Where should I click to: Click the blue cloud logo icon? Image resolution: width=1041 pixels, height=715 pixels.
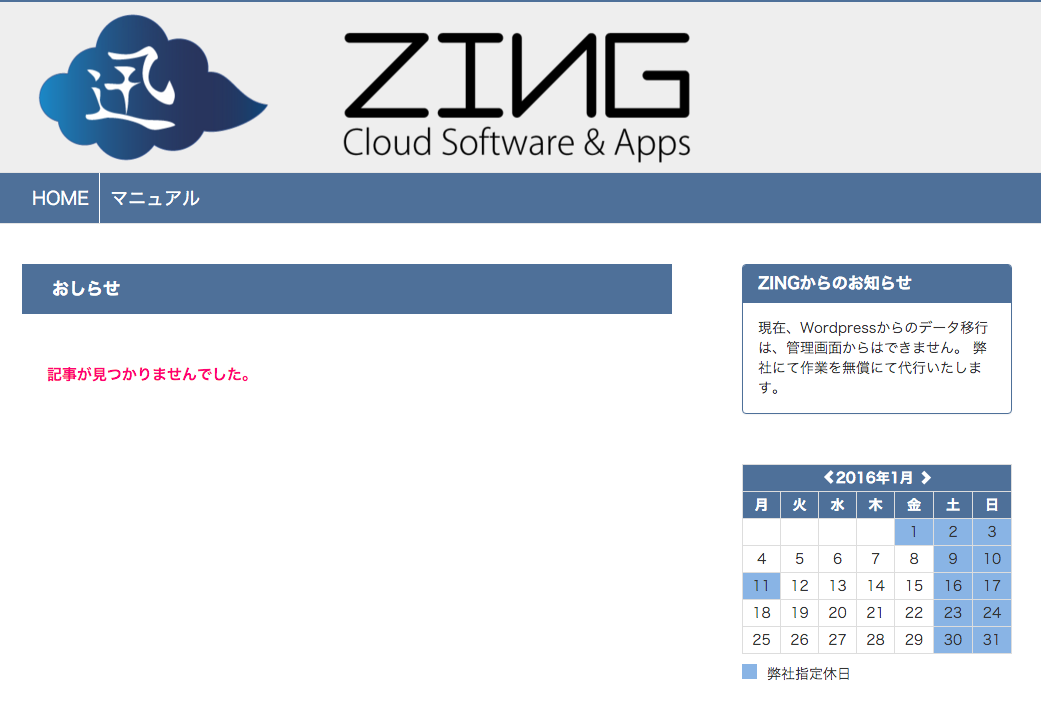point(153,87)
